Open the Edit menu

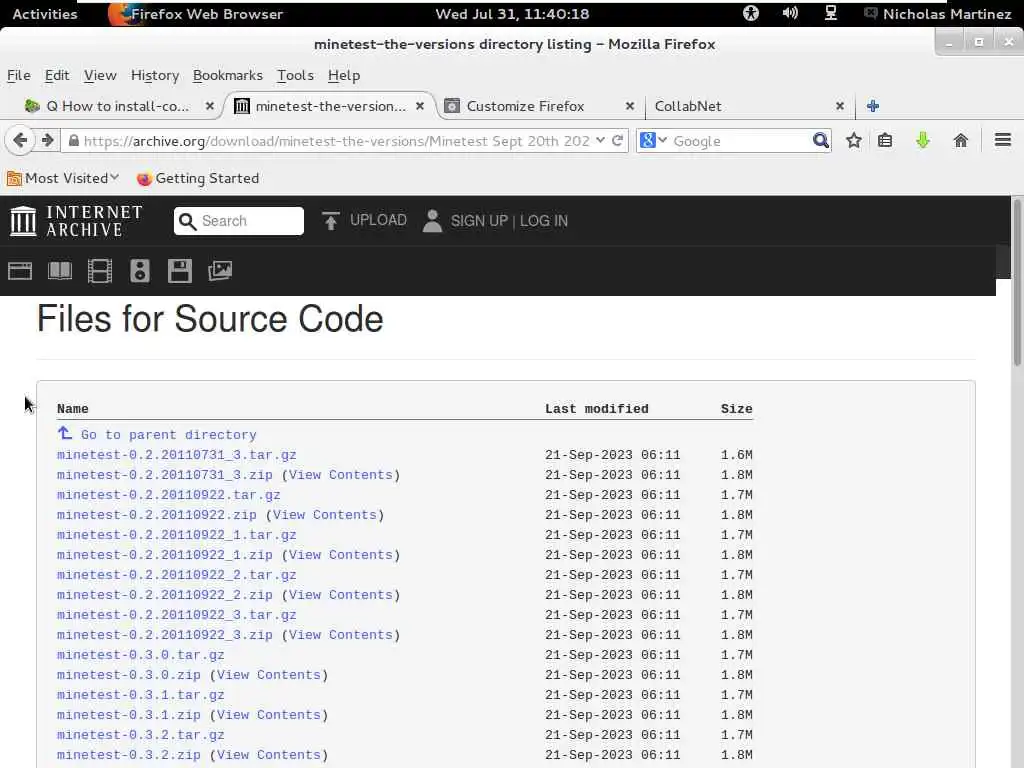pyautogui.click(x=57, y=75)
